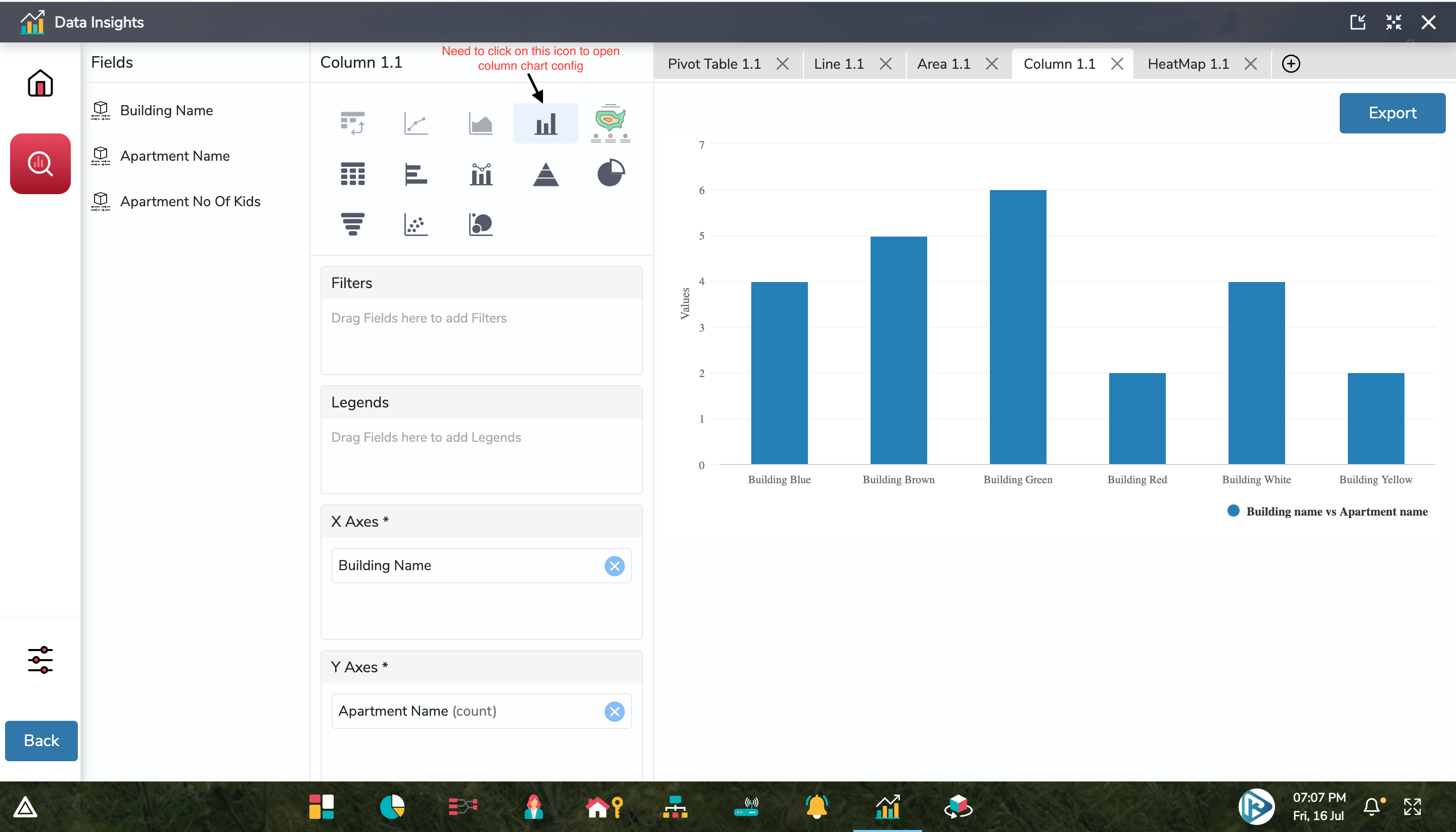Open the notification bell in the taskbar

pyautogui.click(x=1372, y=806)
